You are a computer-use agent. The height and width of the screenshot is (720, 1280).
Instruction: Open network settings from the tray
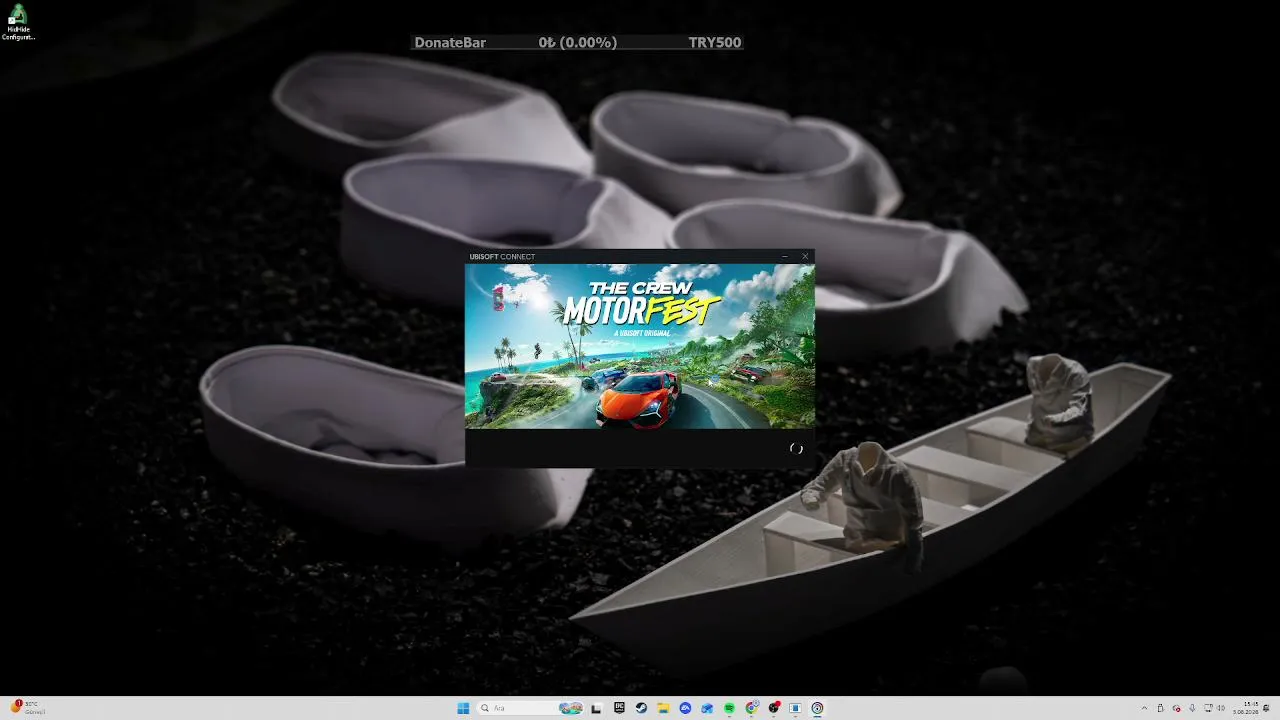point(1207,708)
